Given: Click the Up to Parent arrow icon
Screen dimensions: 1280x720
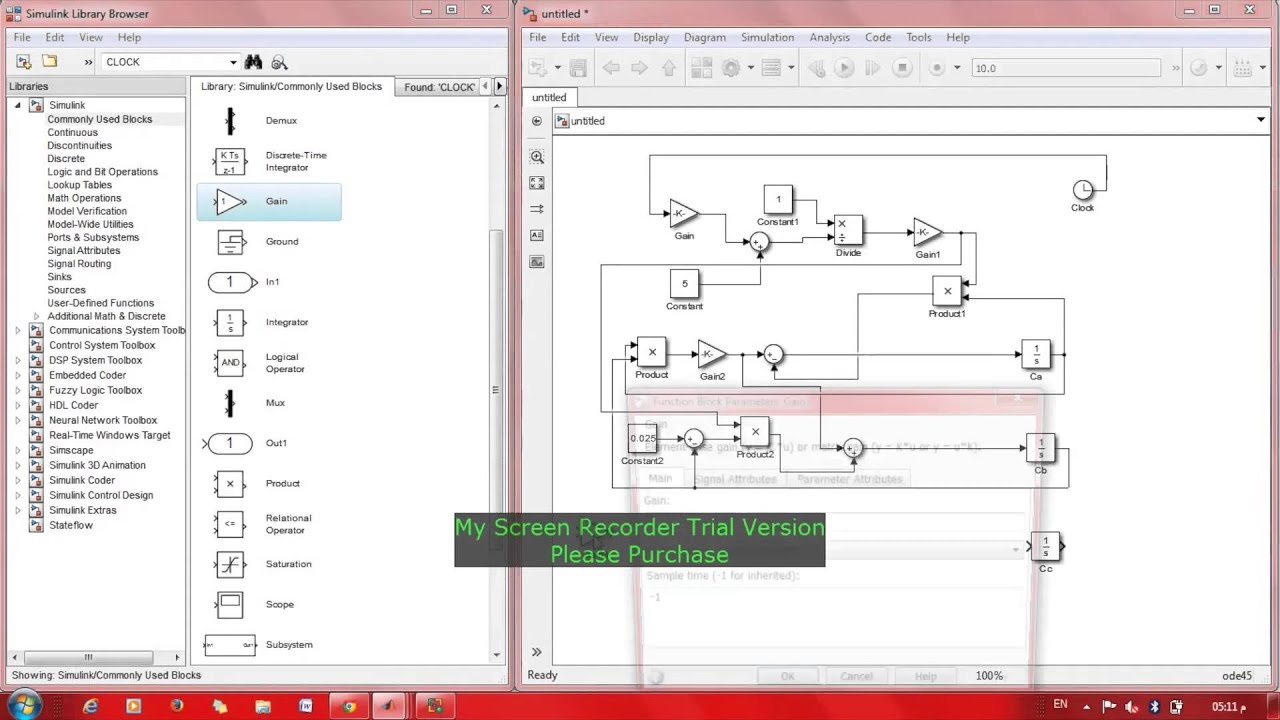Looking at the screenshot, I should click(669, 68).
